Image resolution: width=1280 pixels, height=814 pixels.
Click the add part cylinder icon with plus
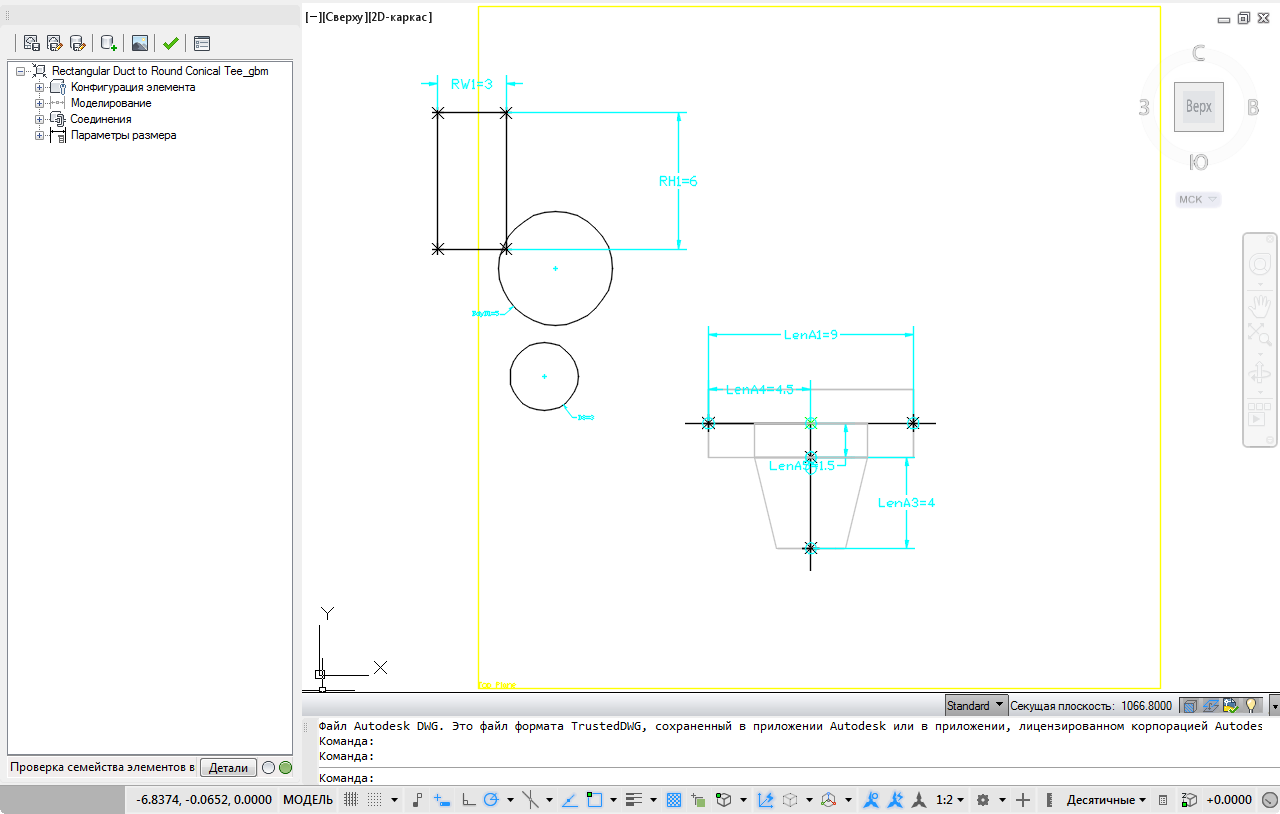click(x=109, y=43)
